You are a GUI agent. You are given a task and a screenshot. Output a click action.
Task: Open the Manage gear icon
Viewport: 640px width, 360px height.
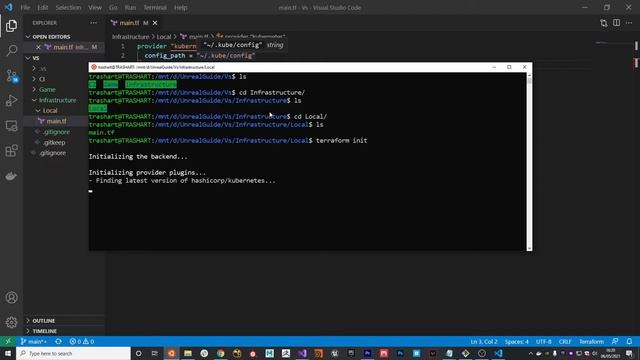click(x=11, y=322)
